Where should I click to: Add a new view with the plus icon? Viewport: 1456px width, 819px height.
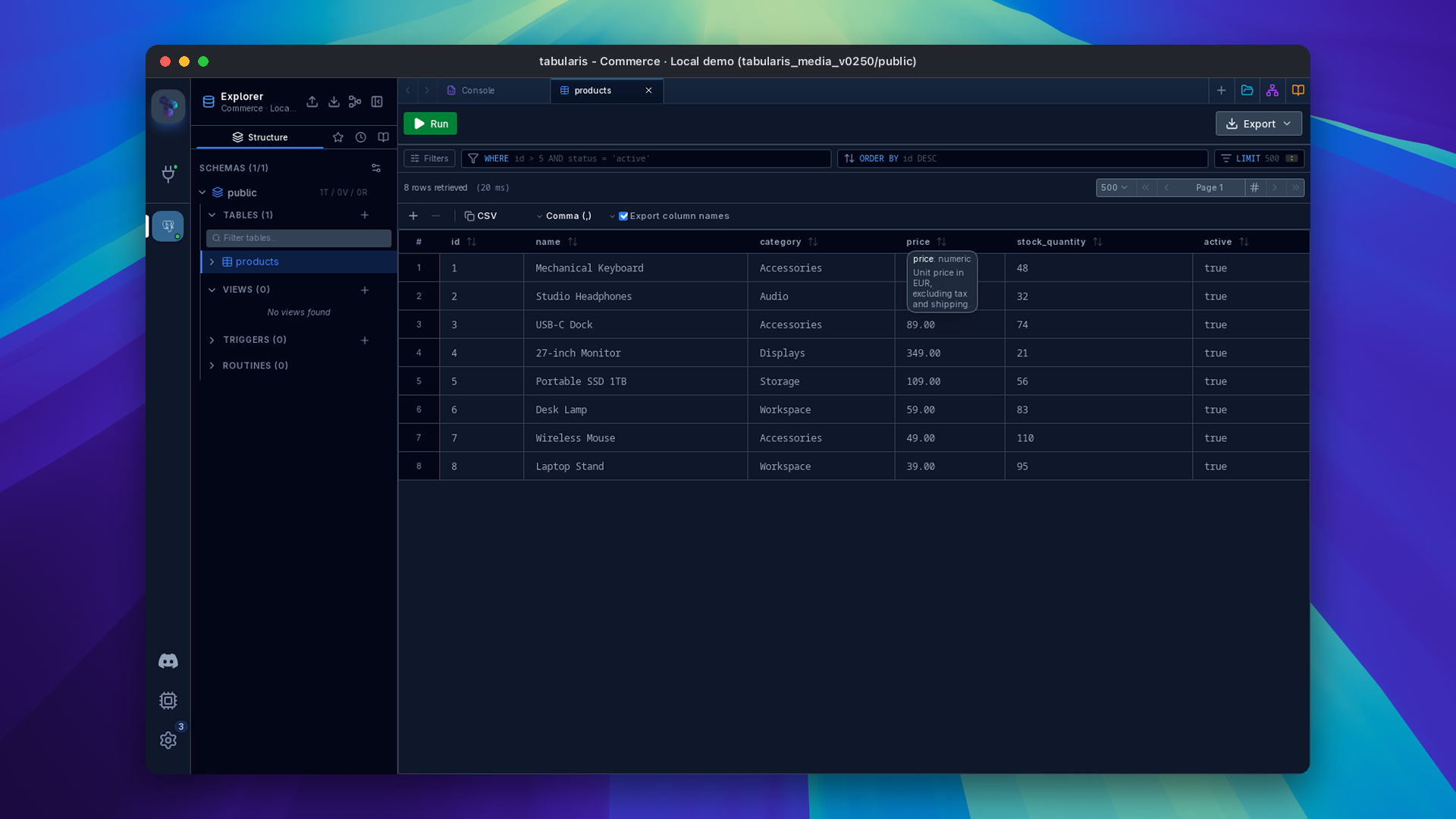365,290
